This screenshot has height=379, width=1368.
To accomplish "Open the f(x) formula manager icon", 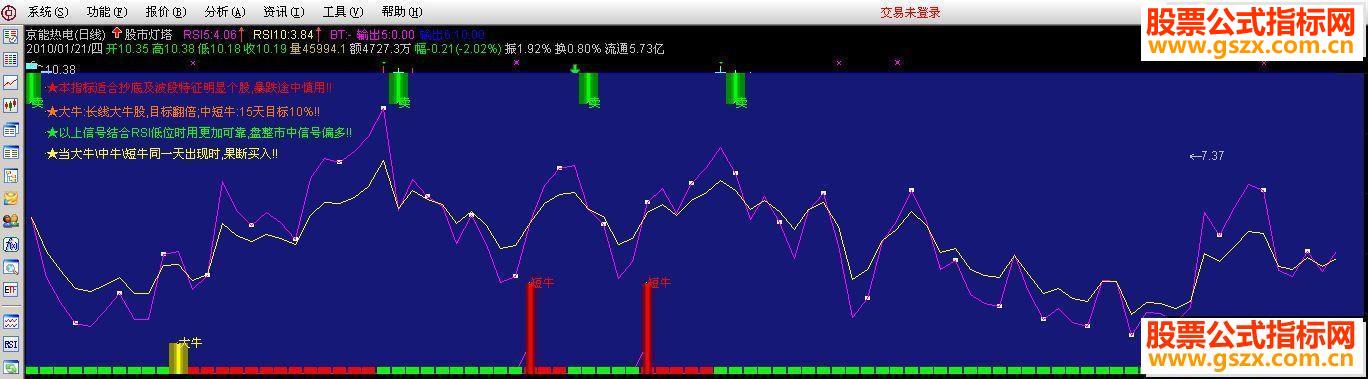I will click(11, 244).
